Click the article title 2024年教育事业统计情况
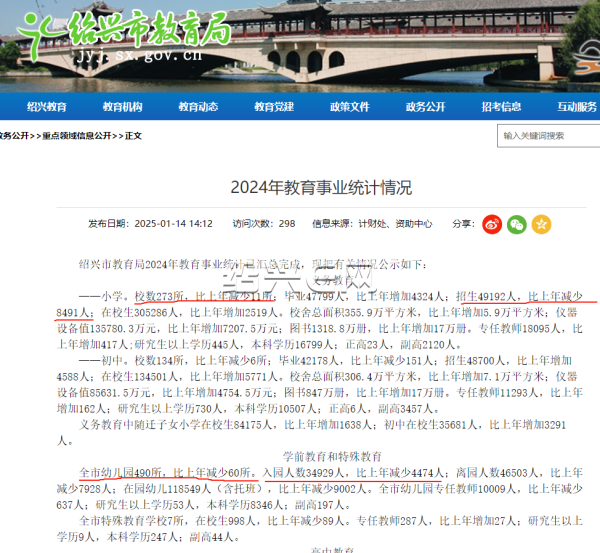600x553 pixels. (x=321, y=188)
